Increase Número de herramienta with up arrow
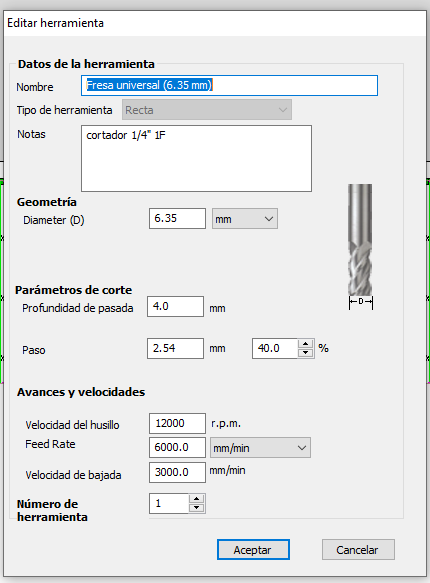Viewport: 430px width, 583px height. coord(197,499)
